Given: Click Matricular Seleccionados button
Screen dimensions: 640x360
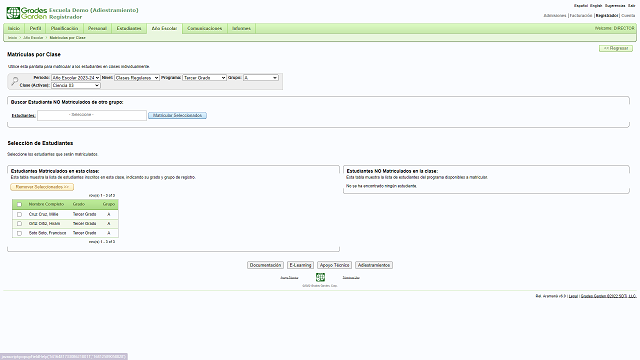Looking at the screenshot, I should coord(178,116).
